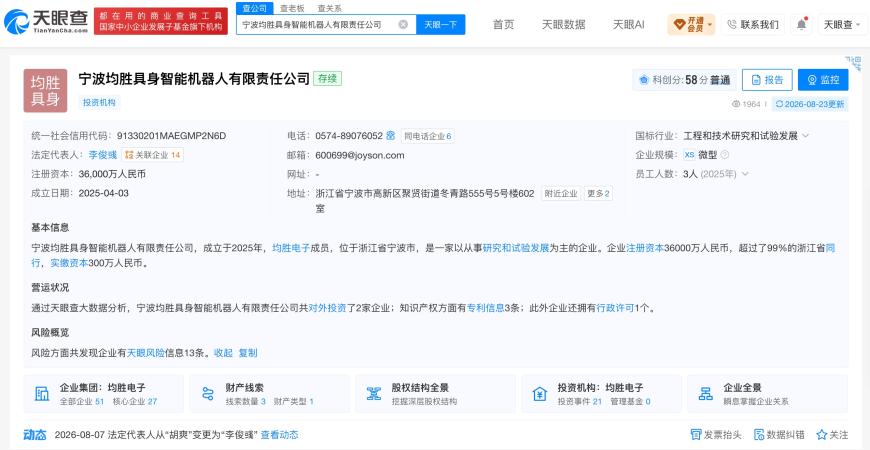Click the 企业规模 help question icon
This screenshot has width=870, height=450.
(x=725, y=155)
